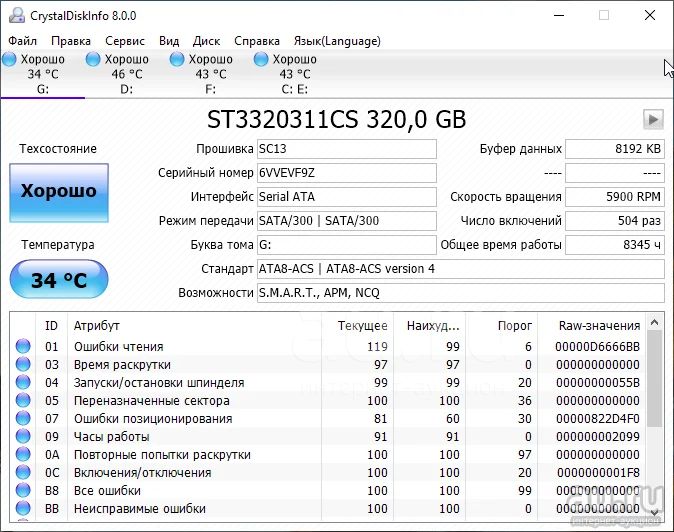Click attribute name Переназначенные сектора
The width and height of the screenshot is (674, 532).
pos(152,401)
